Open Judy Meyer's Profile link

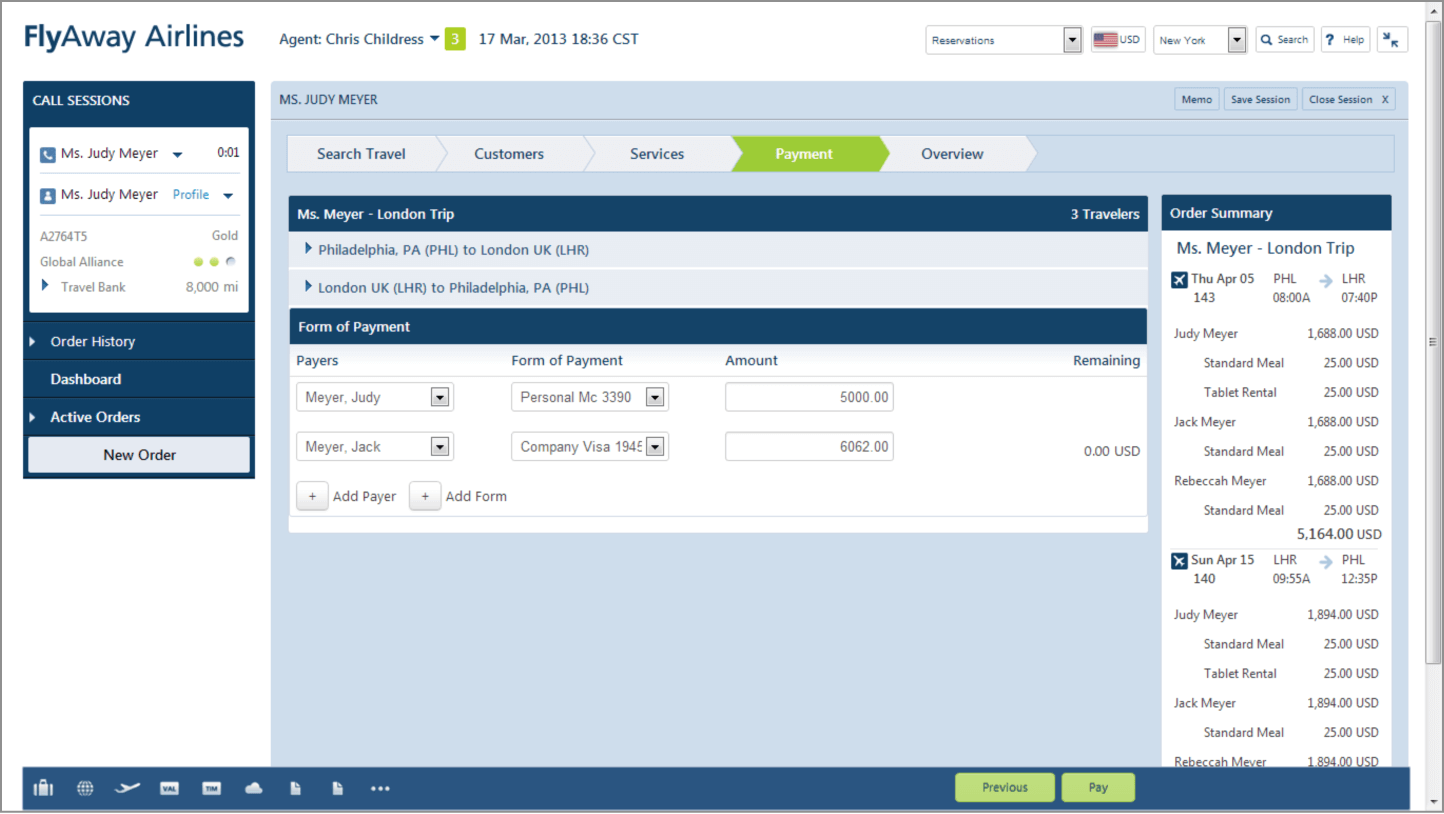190,194
